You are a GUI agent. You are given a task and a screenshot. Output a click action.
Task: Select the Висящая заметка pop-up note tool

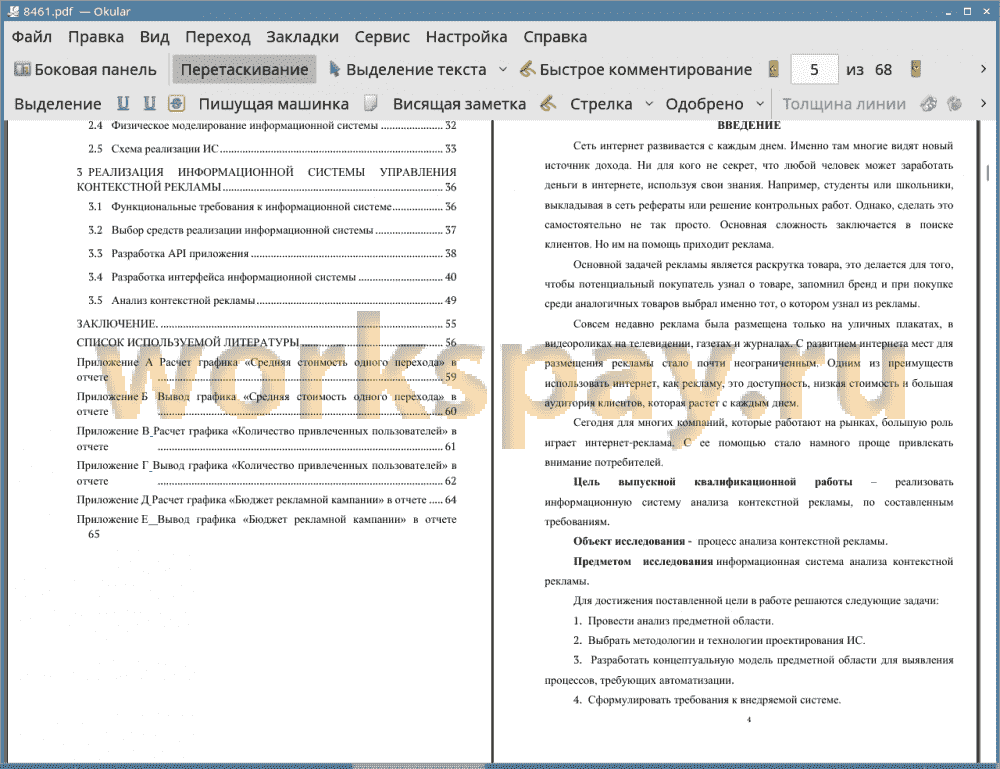point(459,104)
